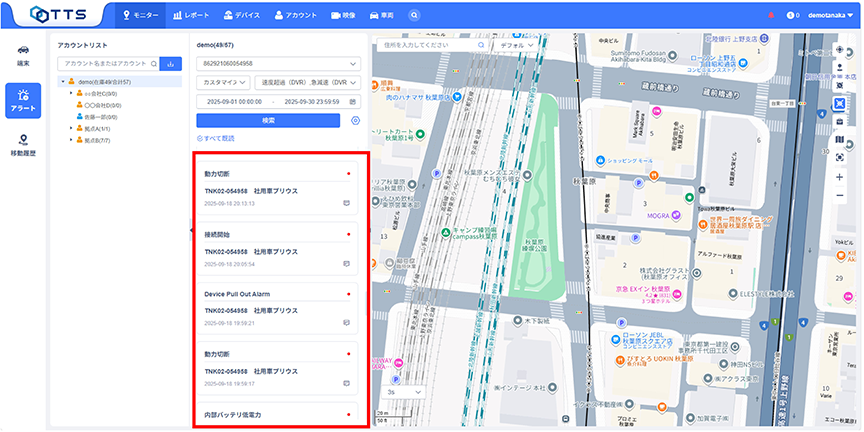Screen dimensions: 864x432
Task: Open the 移動履歴 sidebar section
Action: 22,145
